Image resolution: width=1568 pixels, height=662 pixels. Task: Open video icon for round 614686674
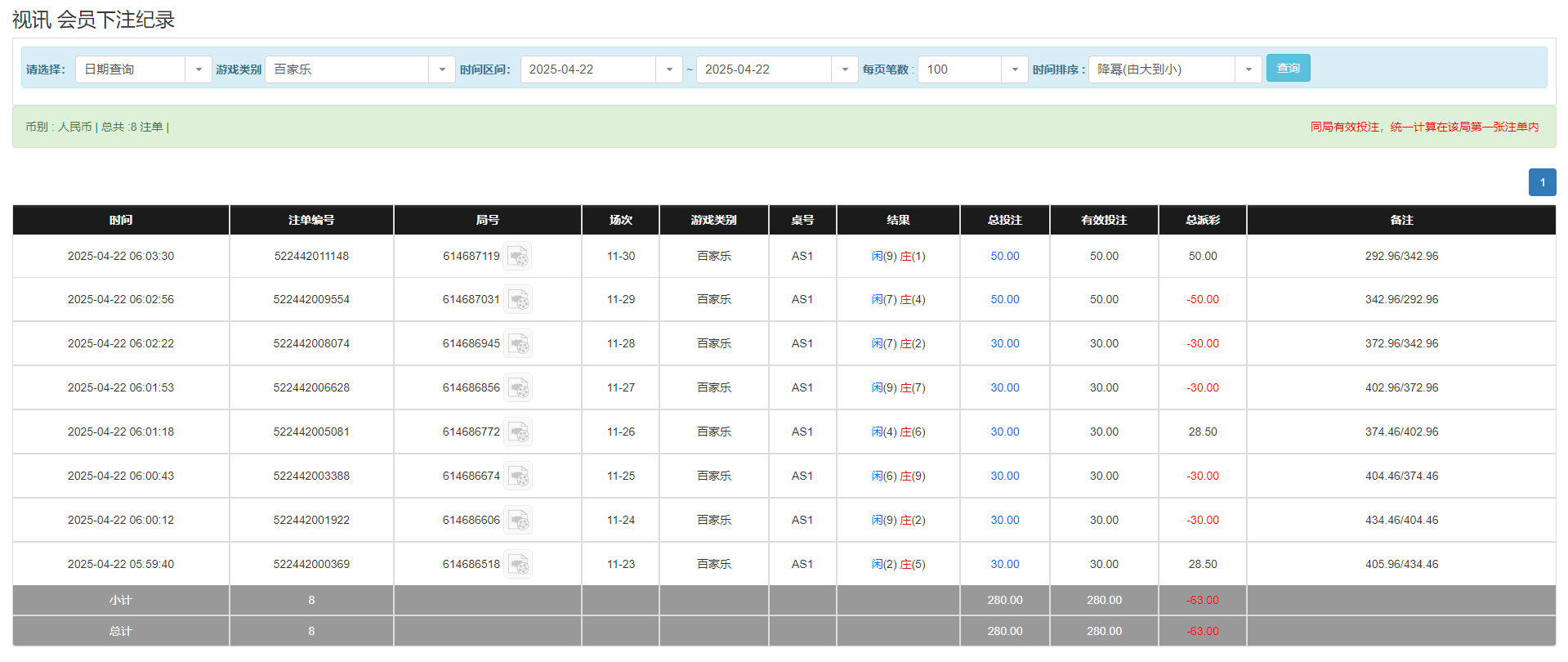click(517, 476)
